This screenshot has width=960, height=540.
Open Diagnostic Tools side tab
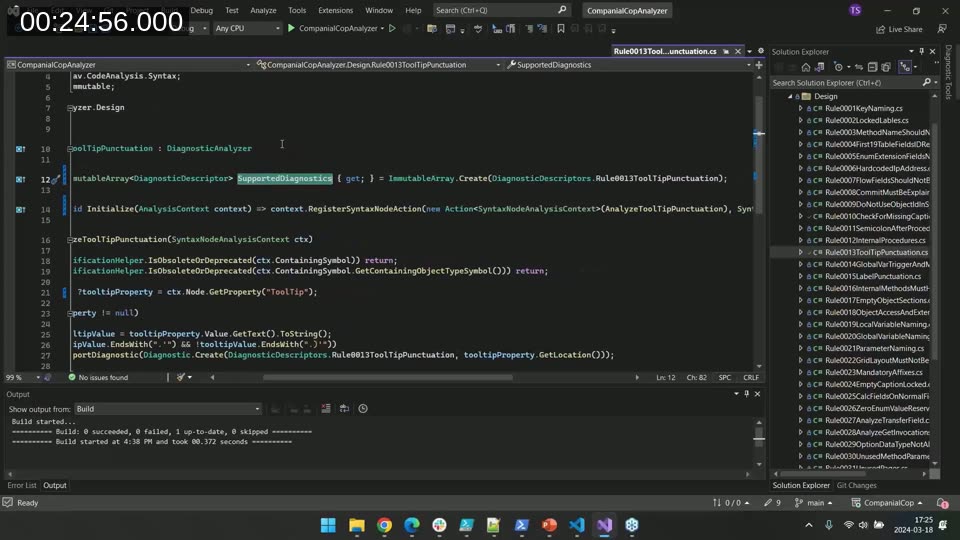pos(948,72)
